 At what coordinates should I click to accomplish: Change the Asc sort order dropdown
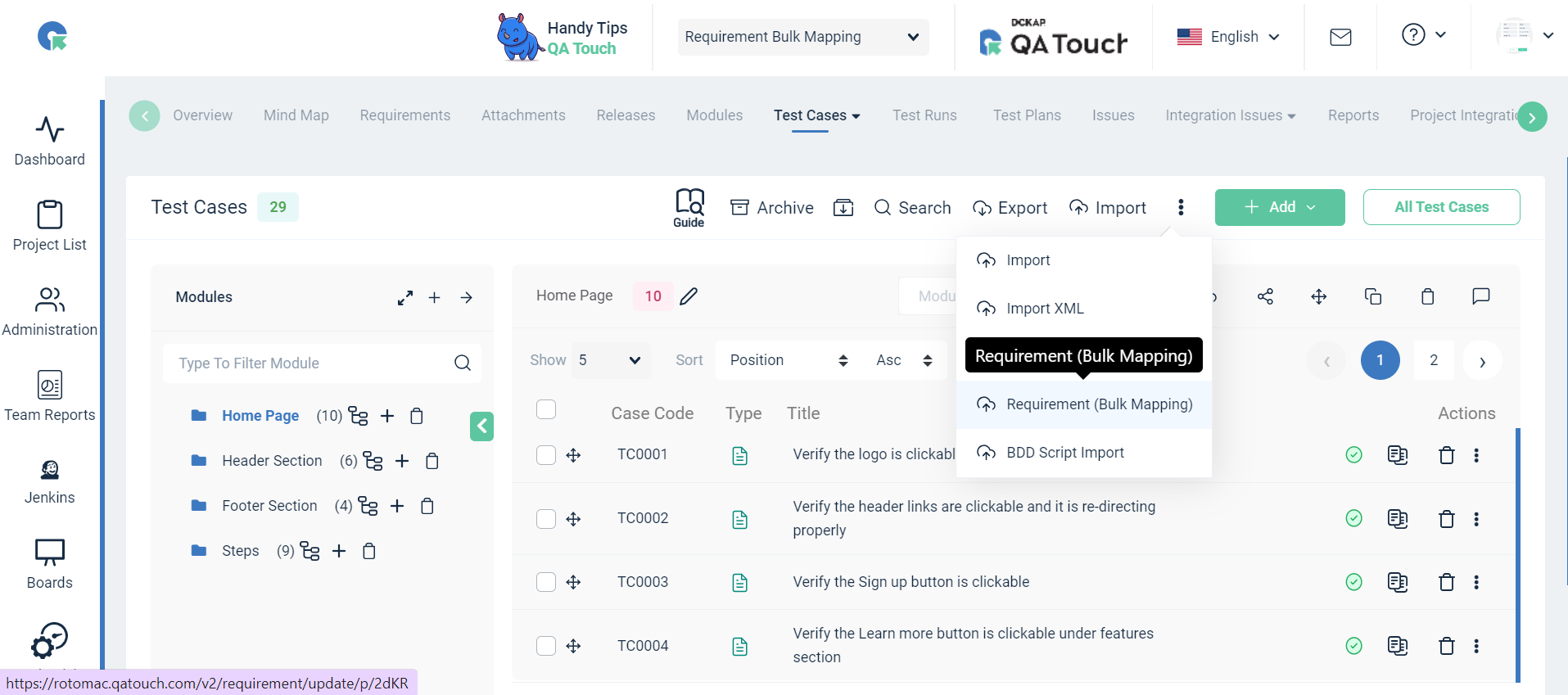[x=905, y=360]
